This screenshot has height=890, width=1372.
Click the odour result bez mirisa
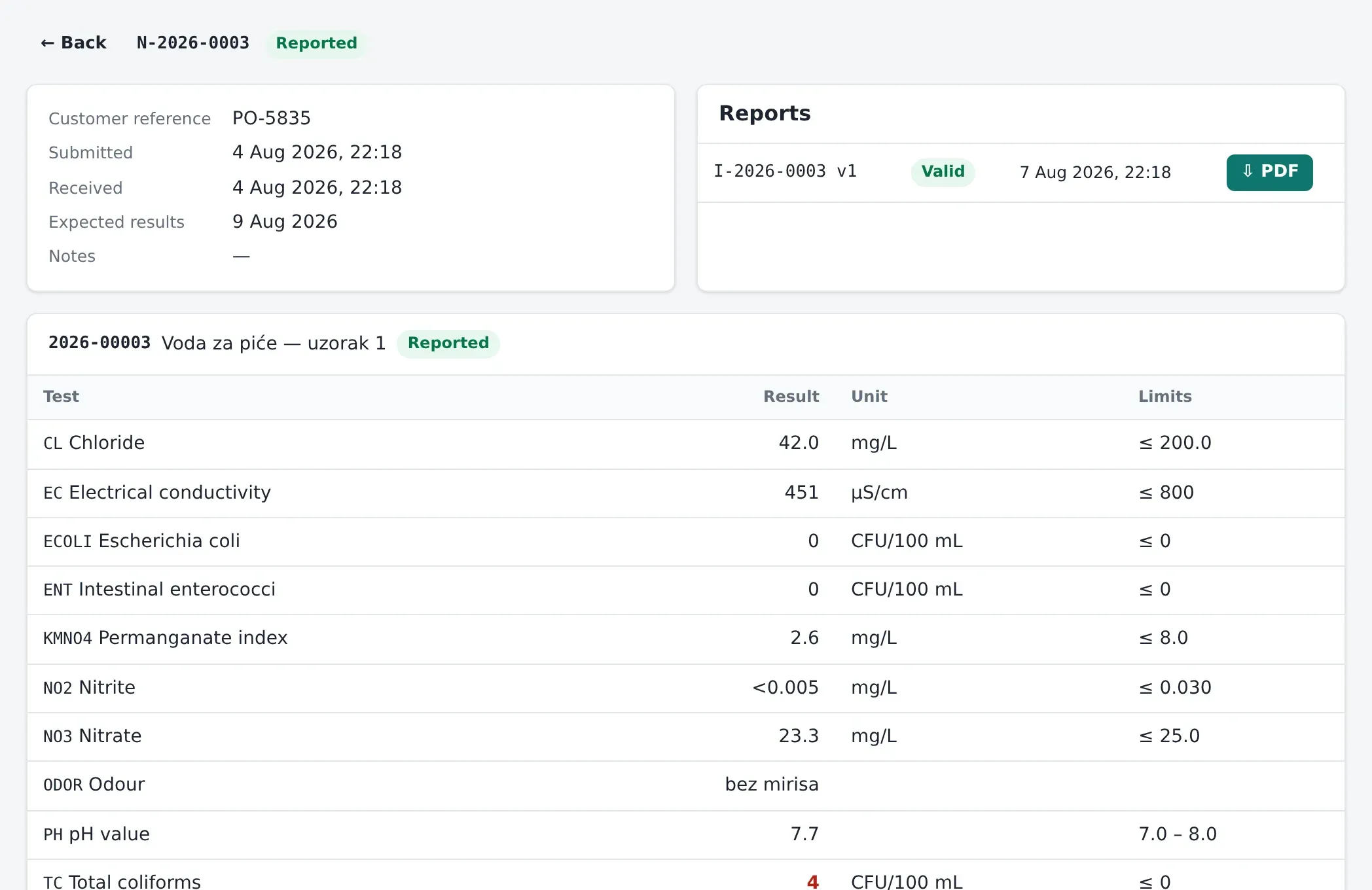(772, 785)
